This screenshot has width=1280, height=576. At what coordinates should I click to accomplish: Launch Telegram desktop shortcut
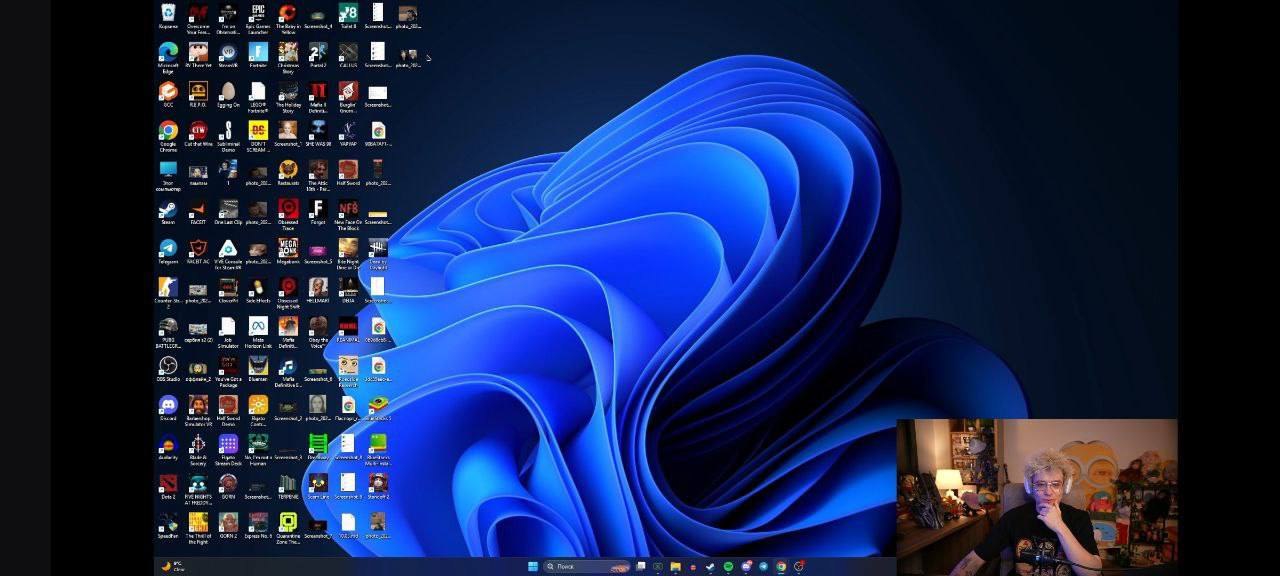168,248
